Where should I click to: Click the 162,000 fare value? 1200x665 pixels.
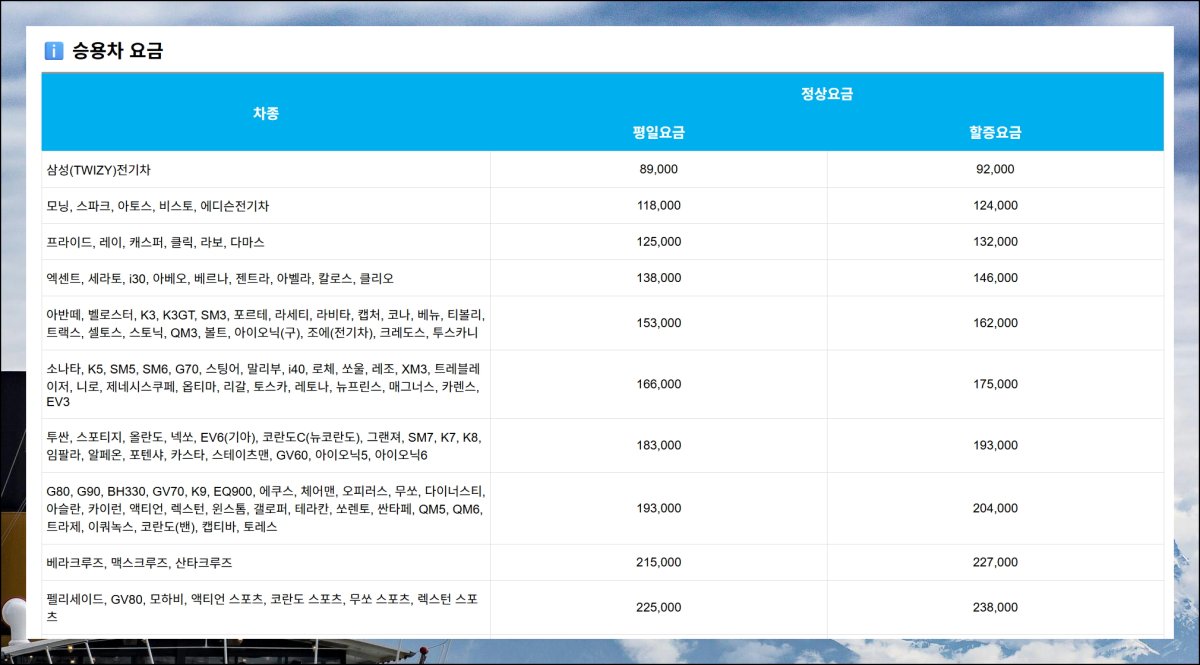[x=995, y=323]
